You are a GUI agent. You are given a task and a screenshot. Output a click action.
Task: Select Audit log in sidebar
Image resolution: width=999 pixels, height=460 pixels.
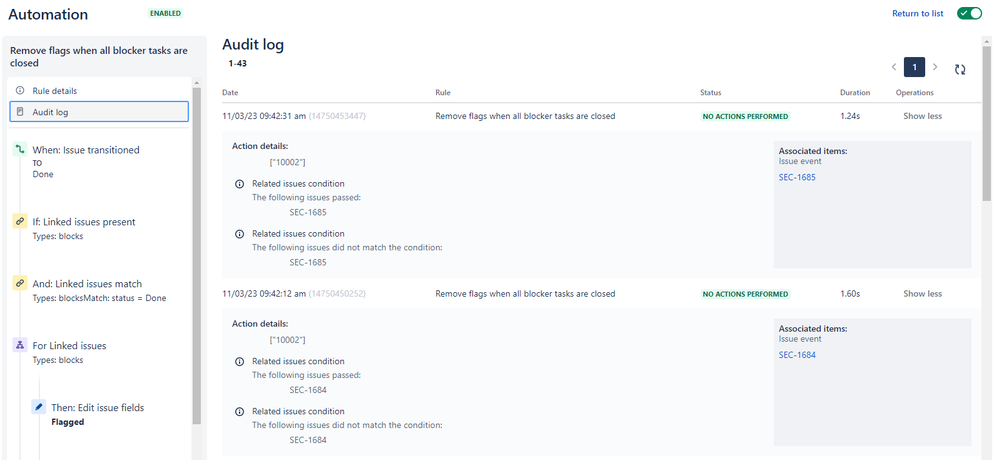[x=99, y=111]
